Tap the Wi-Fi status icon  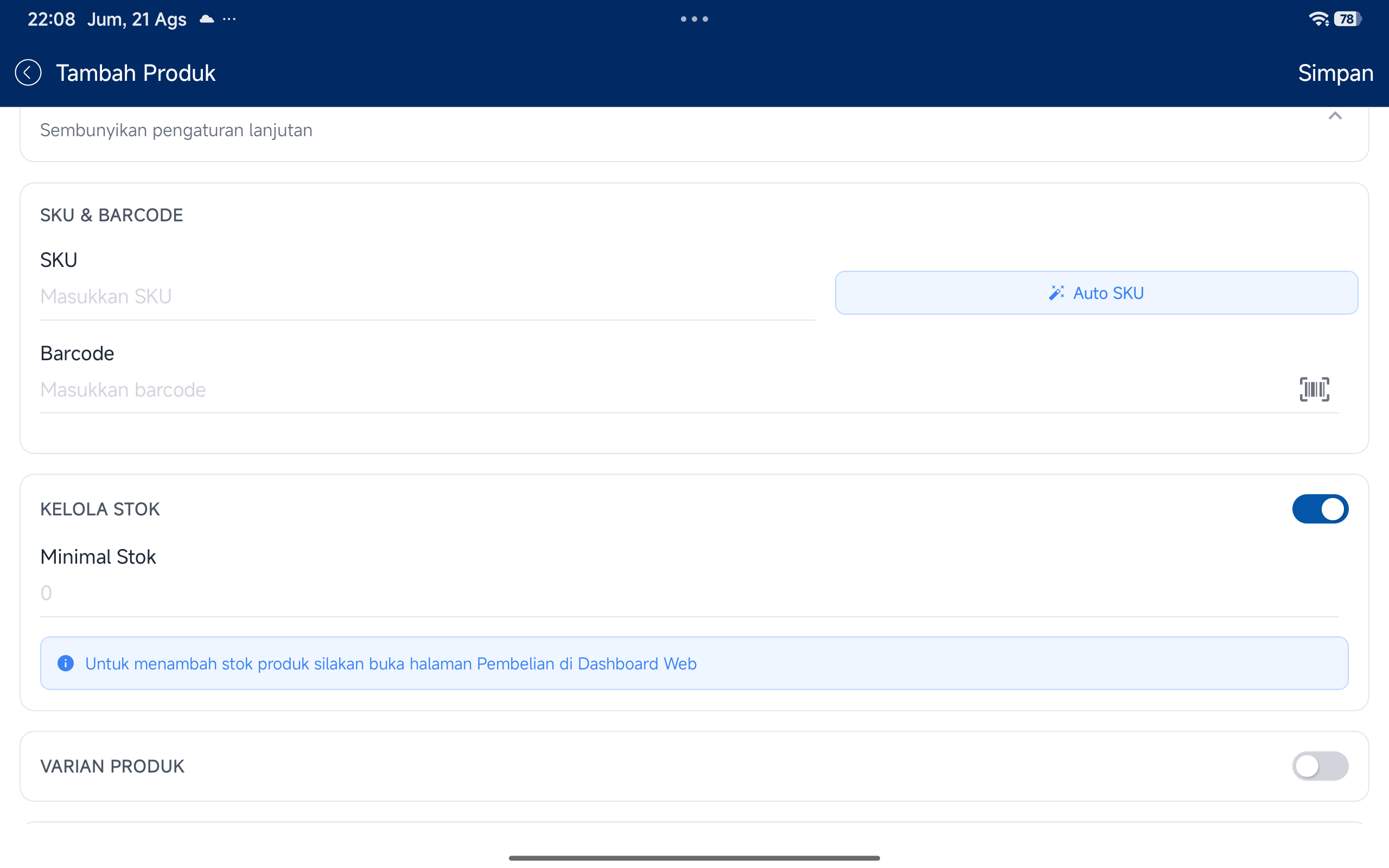[x=1318, y=19]
